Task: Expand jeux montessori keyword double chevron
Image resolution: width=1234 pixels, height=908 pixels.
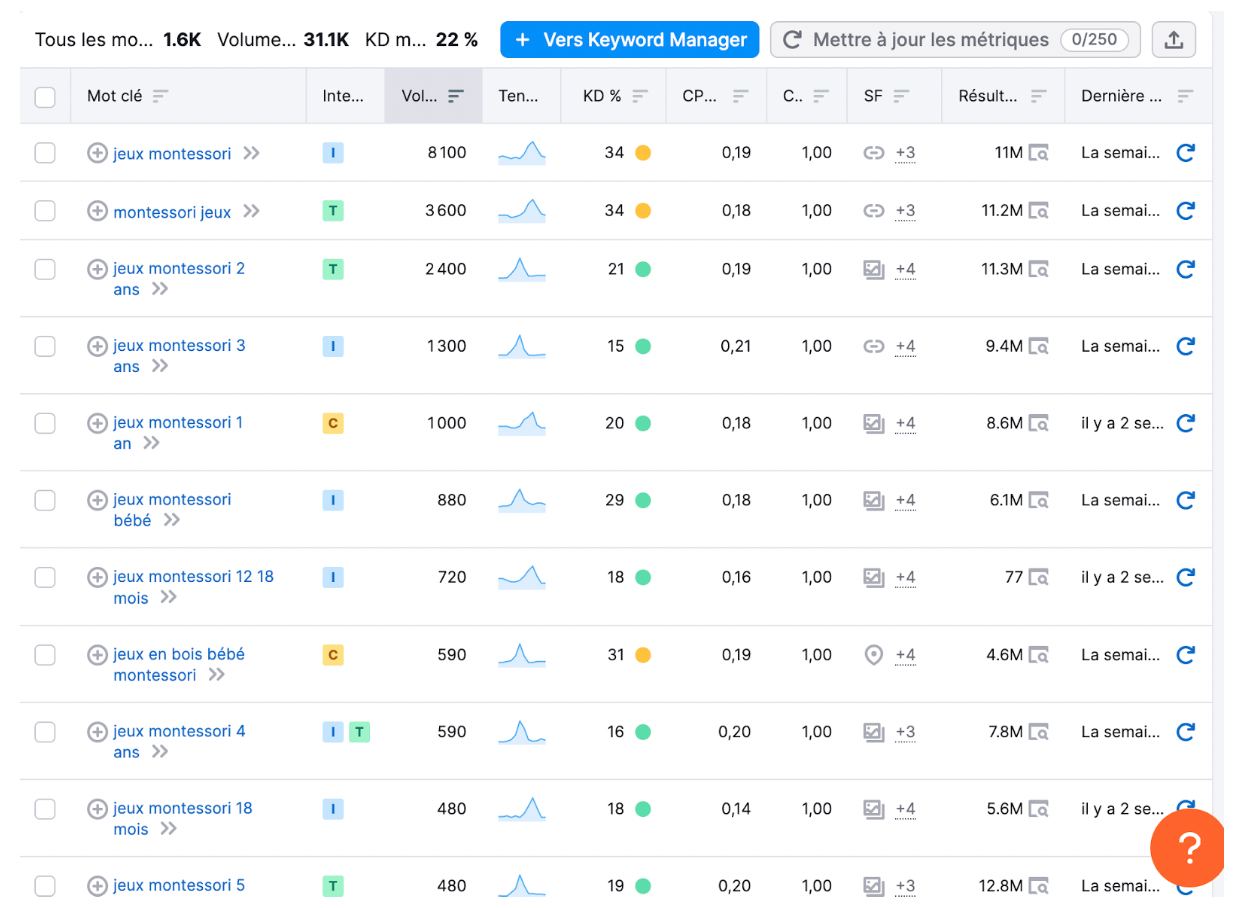Action: point(251,154)
